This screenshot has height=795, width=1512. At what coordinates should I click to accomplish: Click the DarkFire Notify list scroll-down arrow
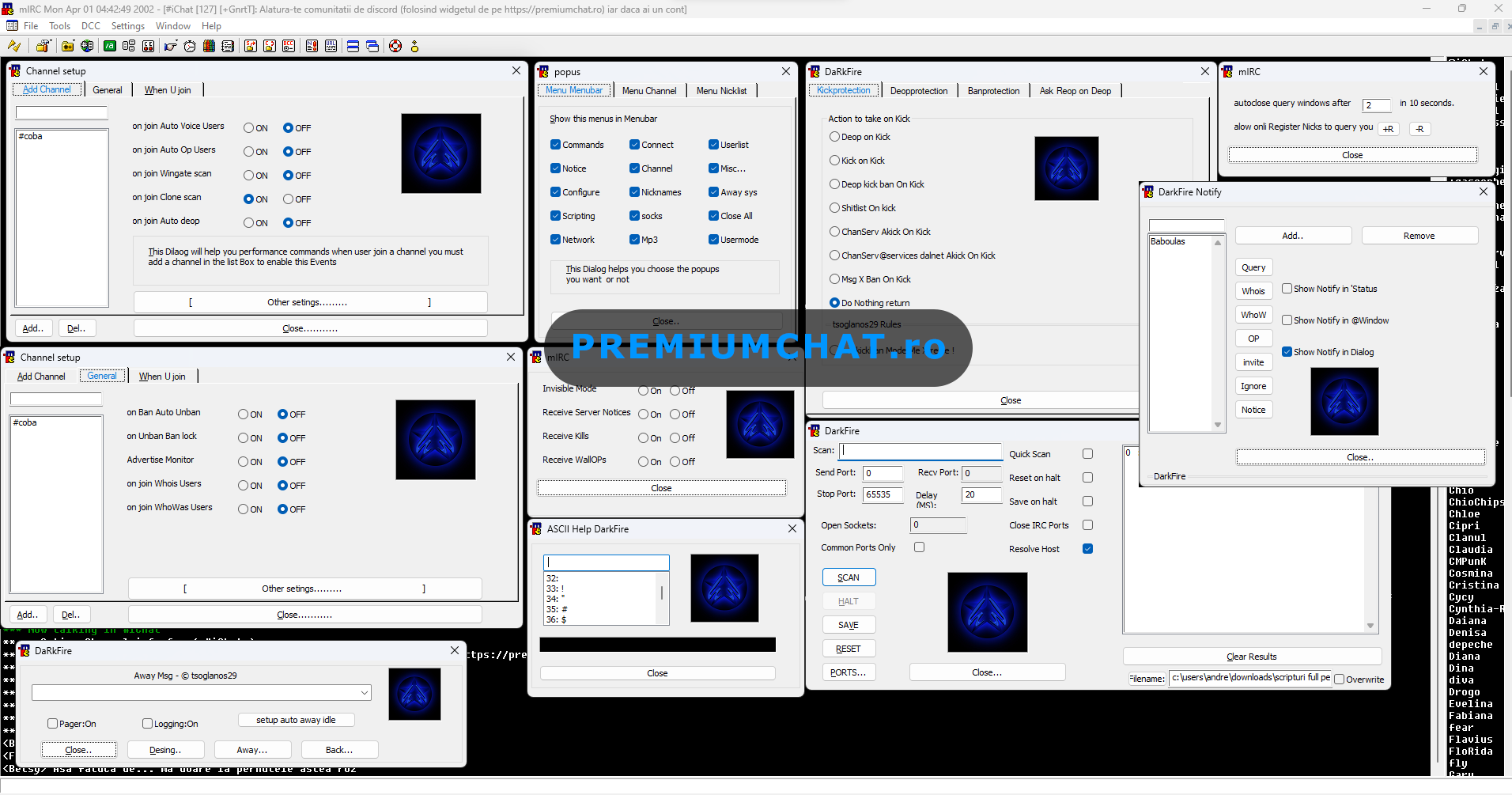[x=1218, y=425]
